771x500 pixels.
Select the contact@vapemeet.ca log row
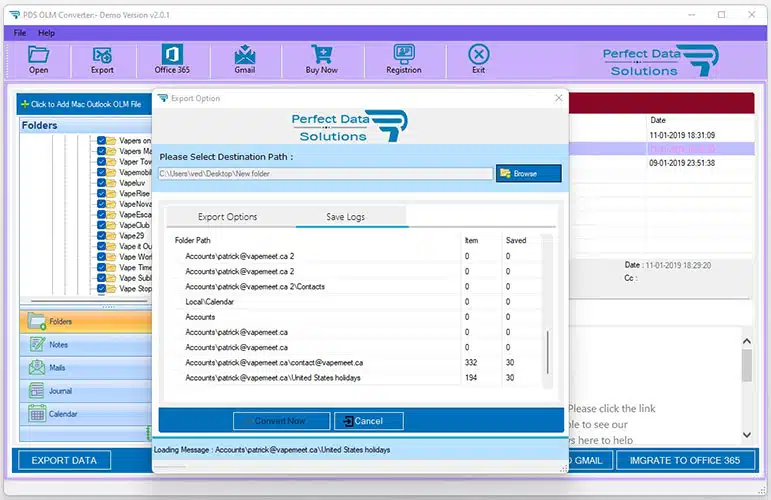[x=356, y=363]
